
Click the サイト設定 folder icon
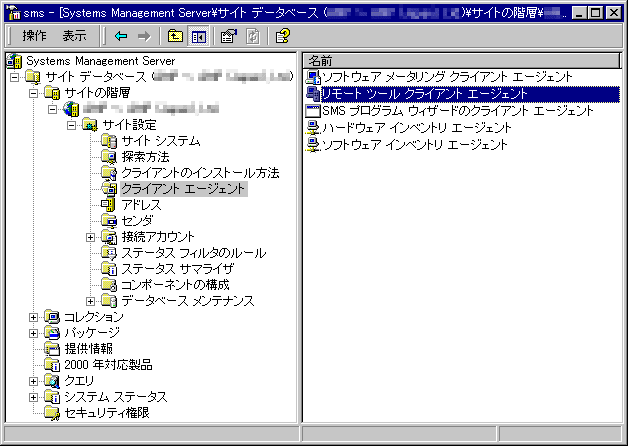point(90,125)
